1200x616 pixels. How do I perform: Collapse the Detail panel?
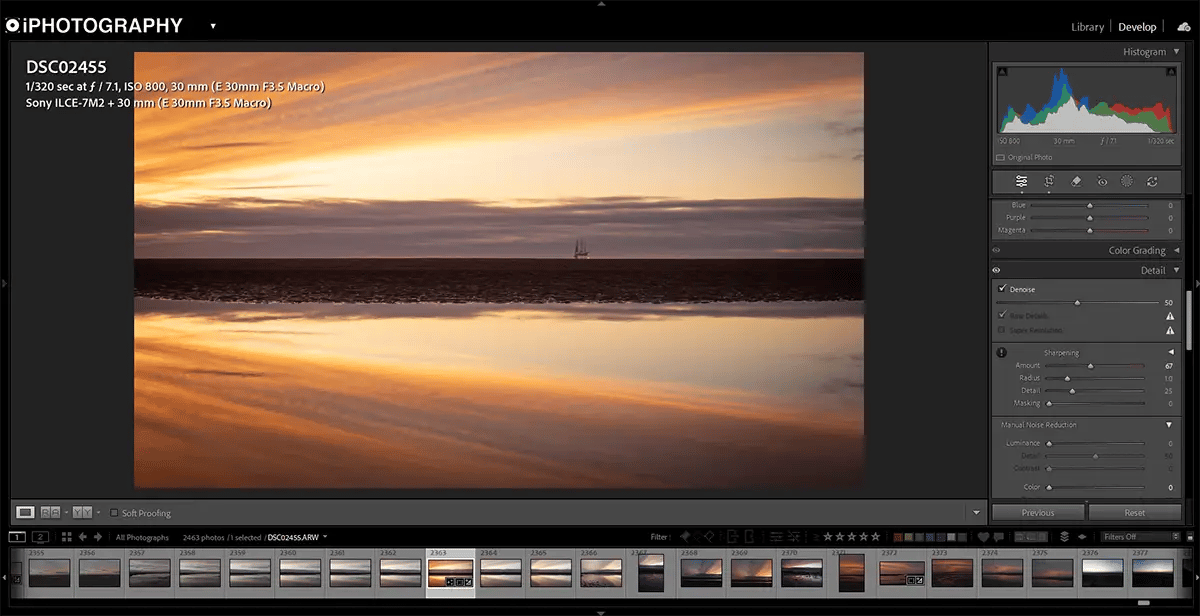[x=1174, y=270]
